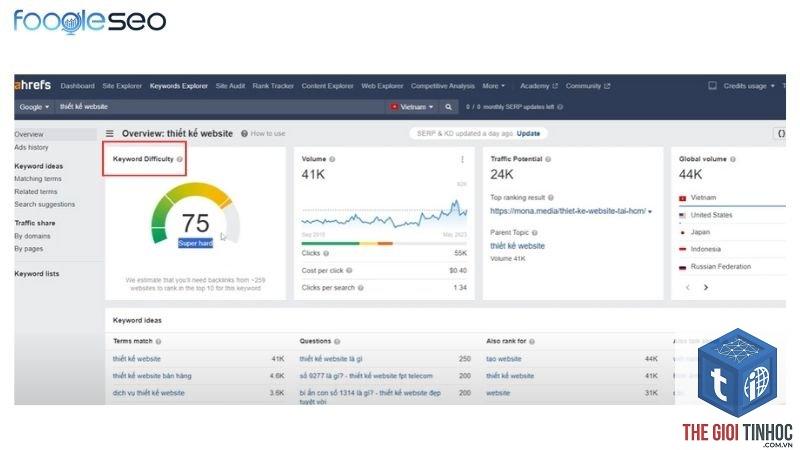Select Matching terms in the sidebar
This screenshot has width=800, height=450.
click(x=38, y=179)
